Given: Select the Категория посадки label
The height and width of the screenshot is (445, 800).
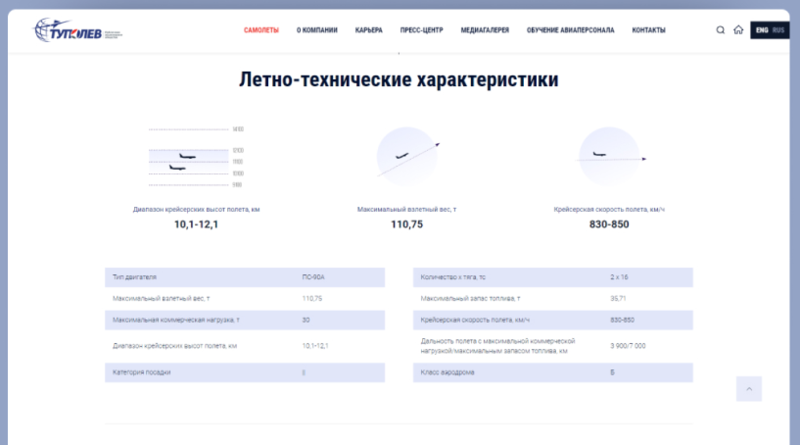Looking at the screenshot, I should pyautogui.click(x=141, y=373).
